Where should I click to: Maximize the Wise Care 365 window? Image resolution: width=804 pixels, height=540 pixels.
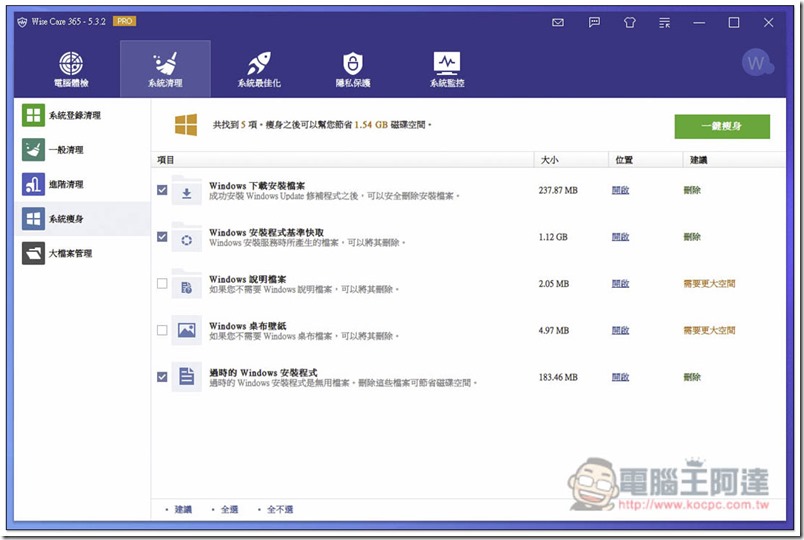pos(734,23)
